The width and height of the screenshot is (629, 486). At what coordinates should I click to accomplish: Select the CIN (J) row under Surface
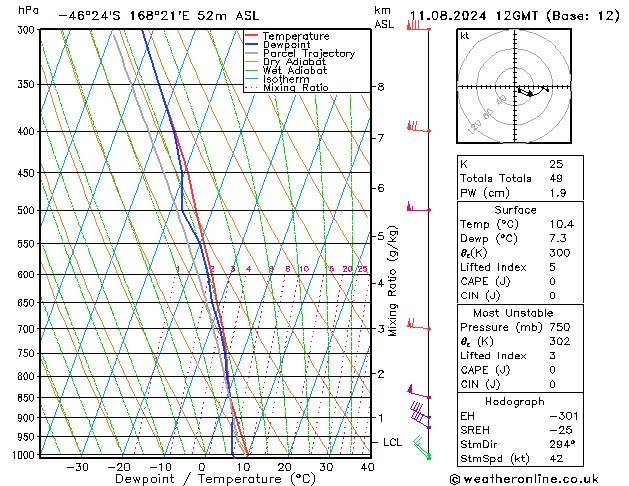pos(520,296)
